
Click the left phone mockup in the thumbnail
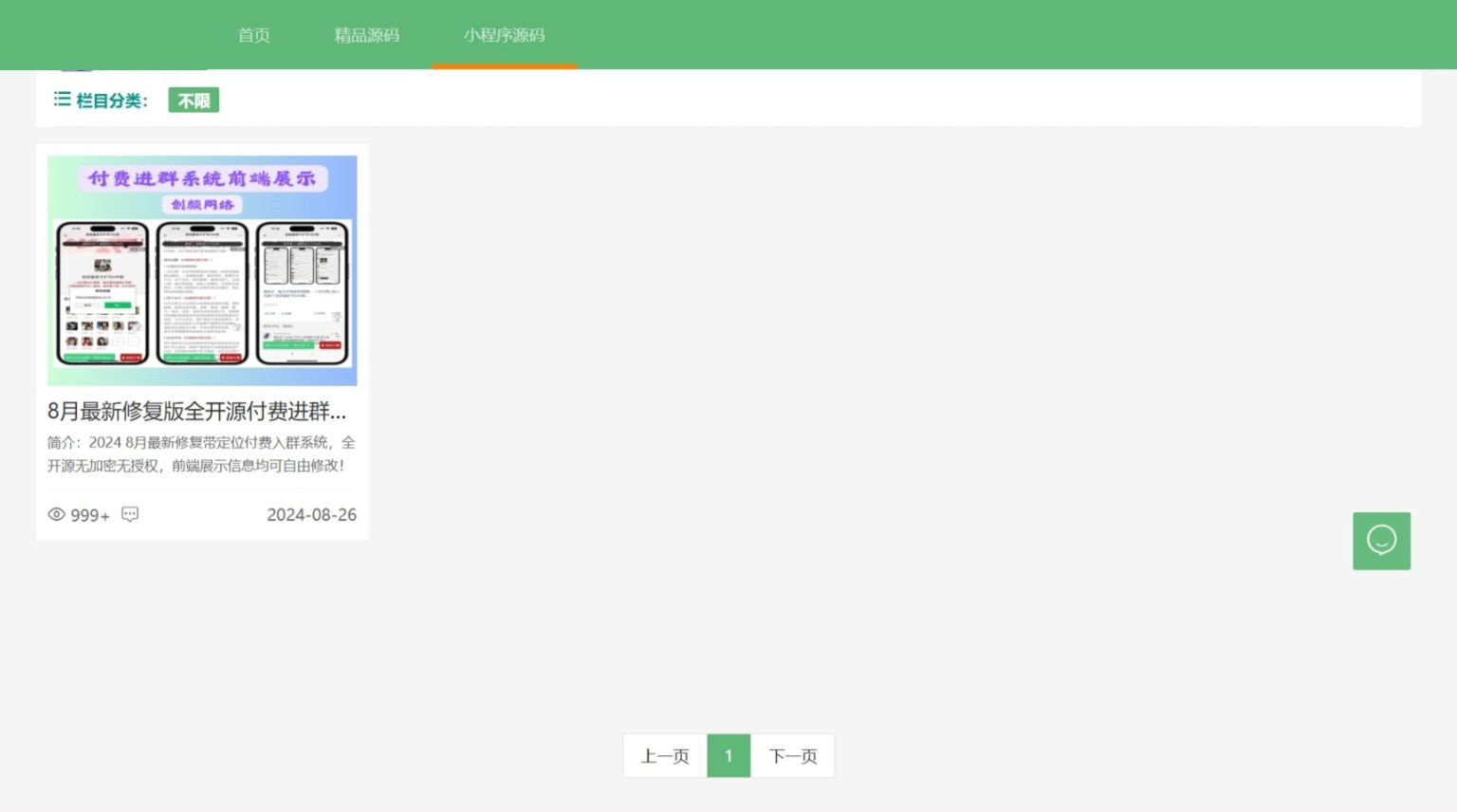(102, 293)
